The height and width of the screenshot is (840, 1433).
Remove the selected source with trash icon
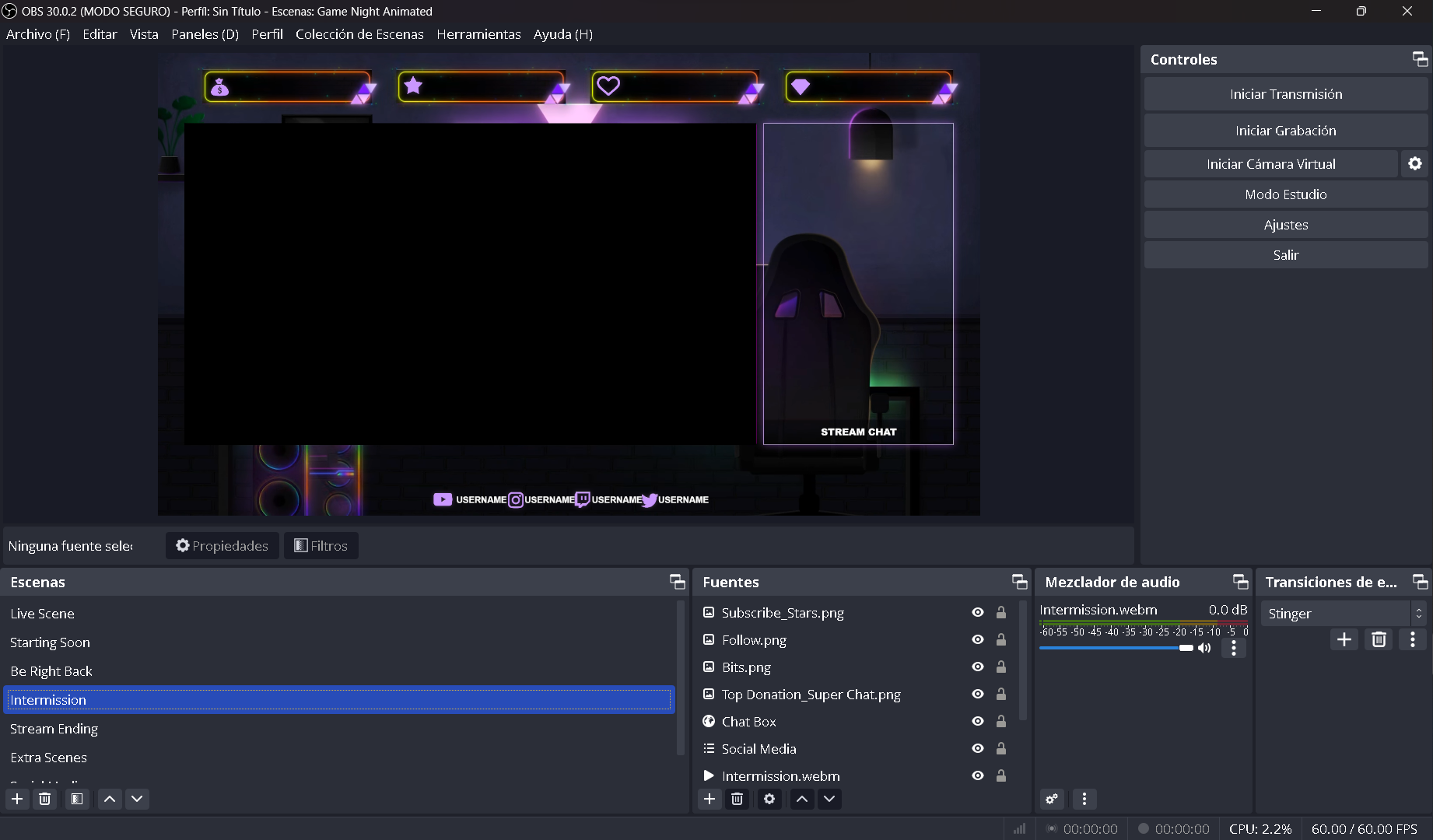tap(738, 799)
